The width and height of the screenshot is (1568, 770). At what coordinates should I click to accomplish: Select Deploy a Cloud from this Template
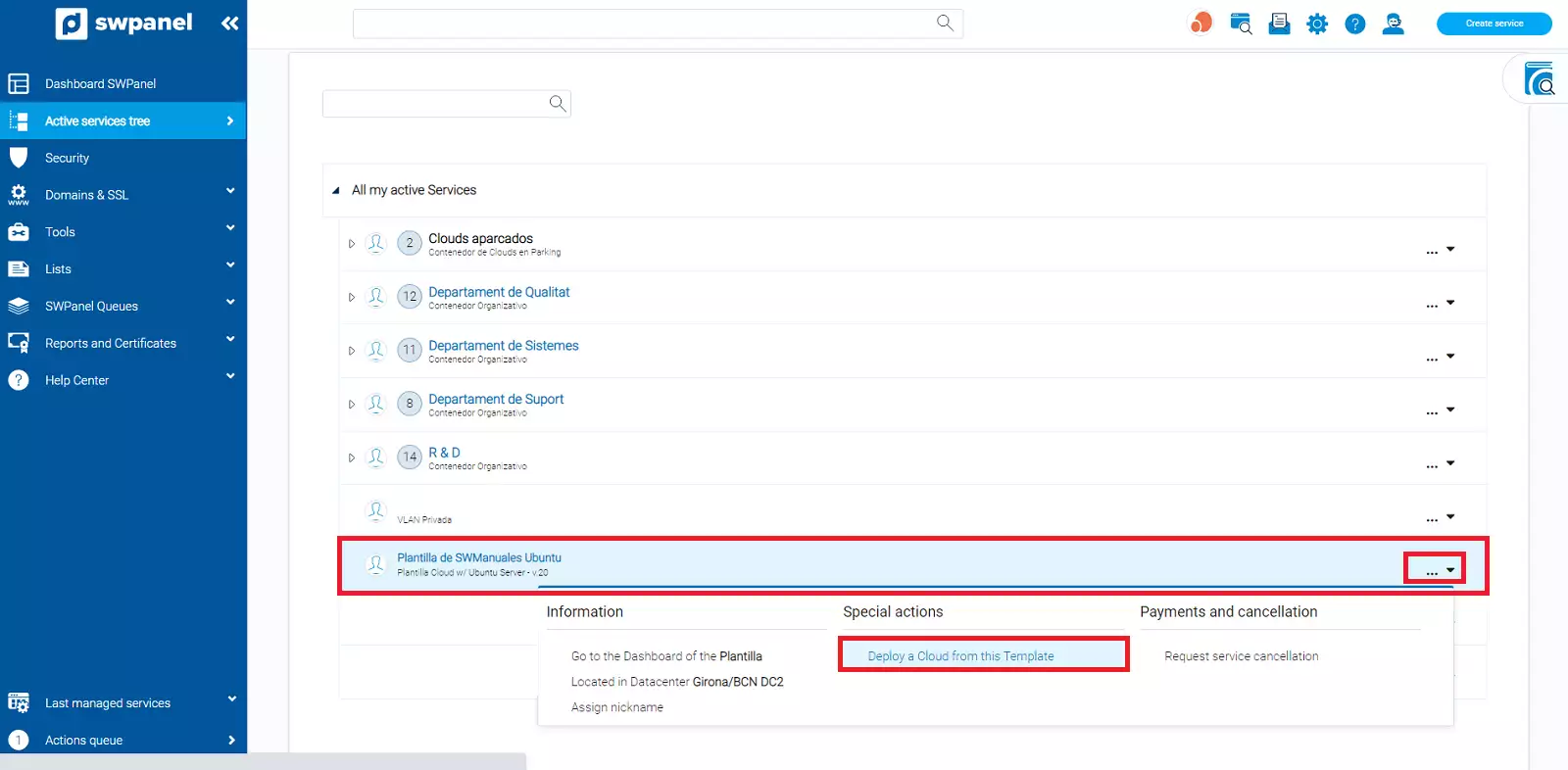[x=960, y=656]
